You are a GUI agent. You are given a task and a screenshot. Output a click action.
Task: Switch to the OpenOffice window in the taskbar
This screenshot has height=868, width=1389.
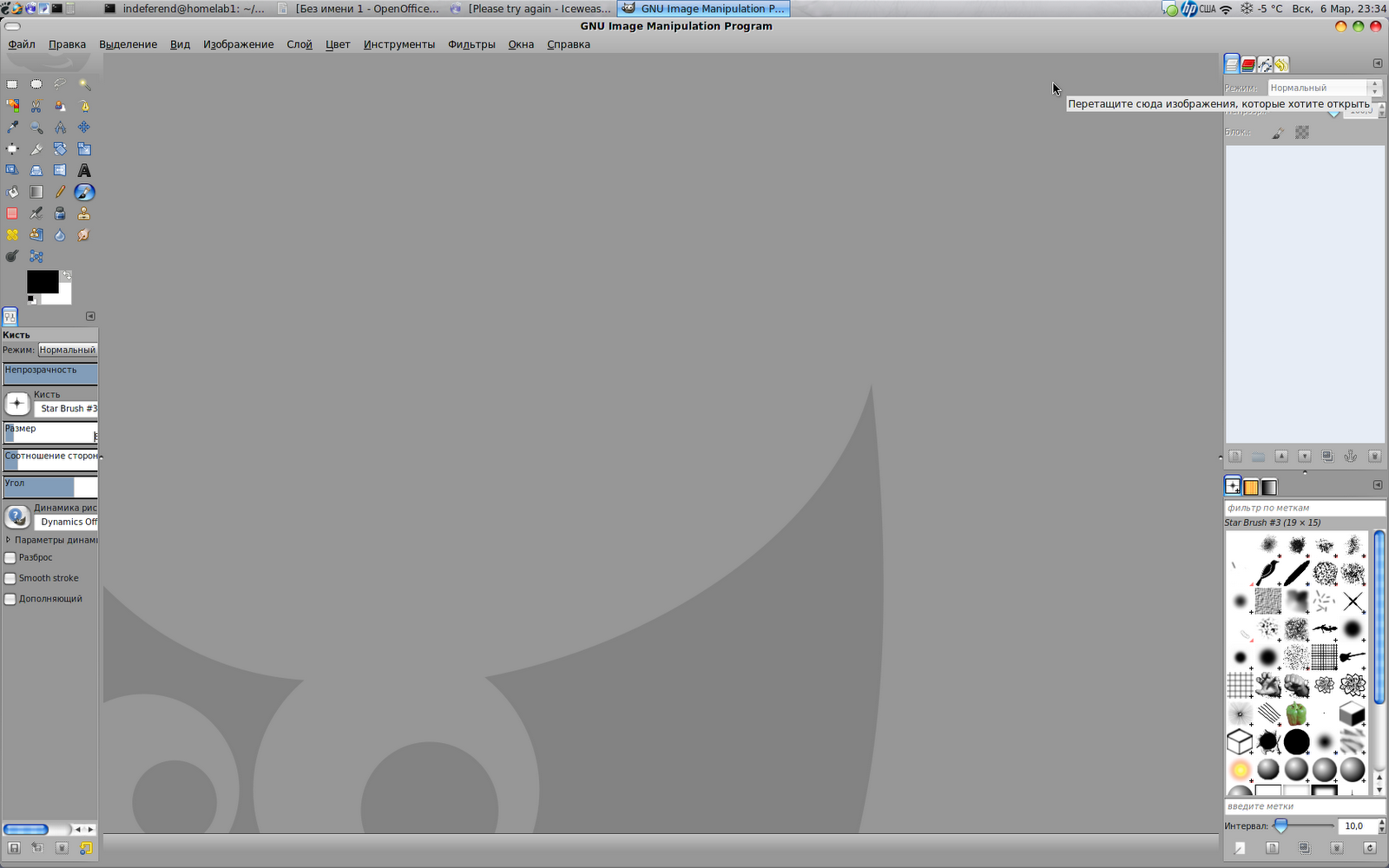pos(360,9)
